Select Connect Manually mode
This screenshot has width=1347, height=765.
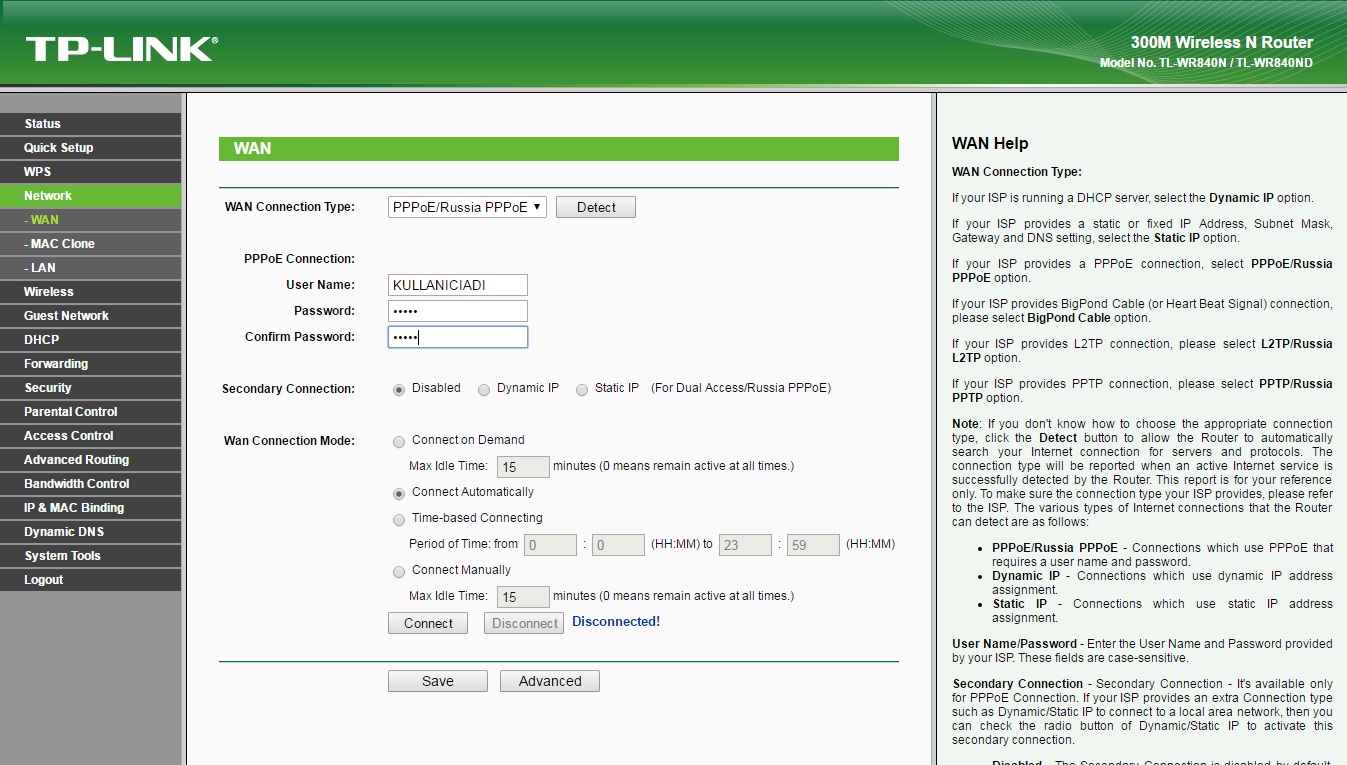click(399, 571)
